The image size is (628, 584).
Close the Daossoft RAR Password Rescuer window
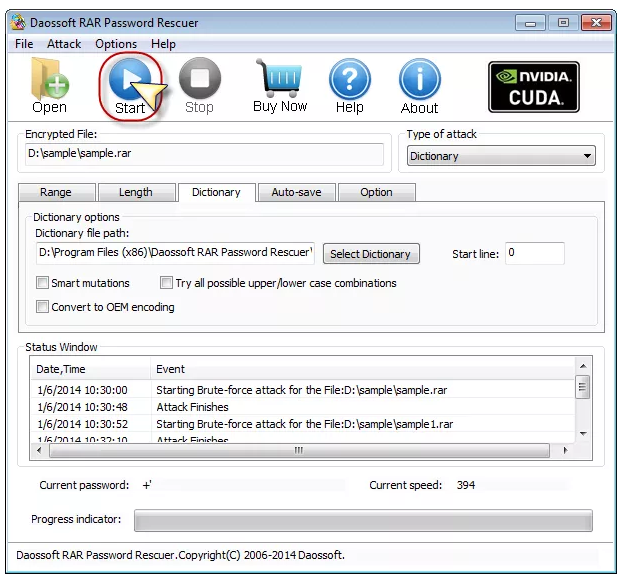click(x=596, y=23)
